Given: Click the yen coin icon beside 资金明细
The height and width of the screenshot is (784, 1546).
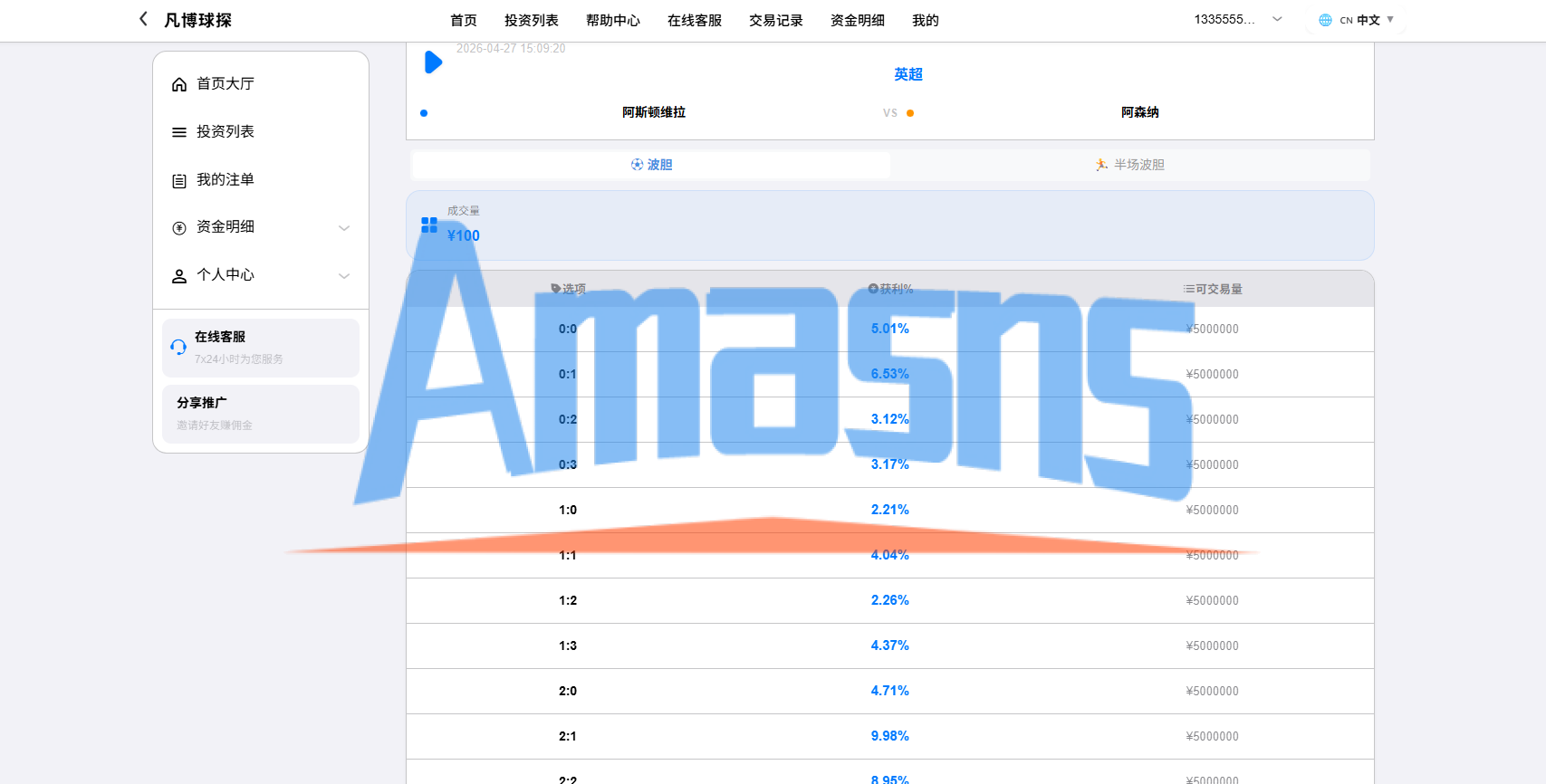Looking at the screenshot, I should (x=179, y=228).
